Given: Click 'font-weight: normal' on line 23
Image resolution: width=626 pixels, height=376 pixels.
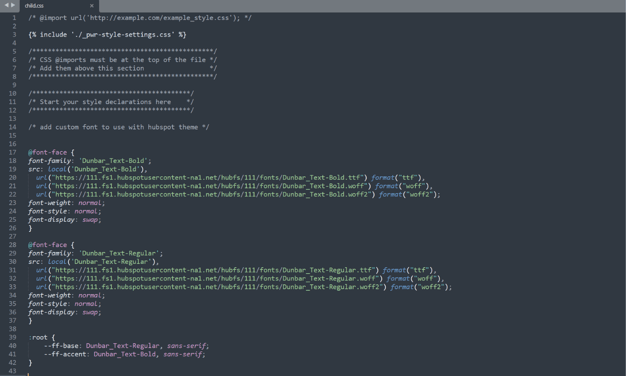Looking at the screenshot, I should (x=66, y=203).
